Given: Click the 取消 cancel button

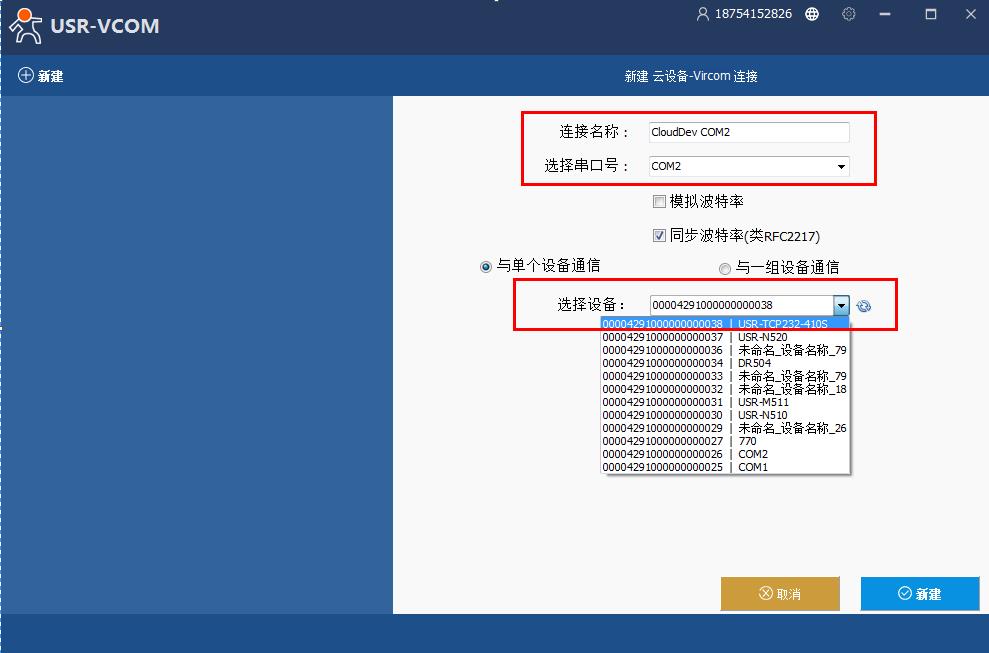Looking at the screenshot, I should 780,594.
